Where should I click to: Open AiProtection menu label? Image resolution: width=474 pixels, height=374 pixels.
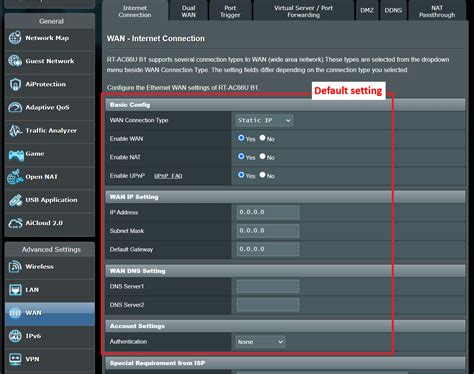click(46, 84)
